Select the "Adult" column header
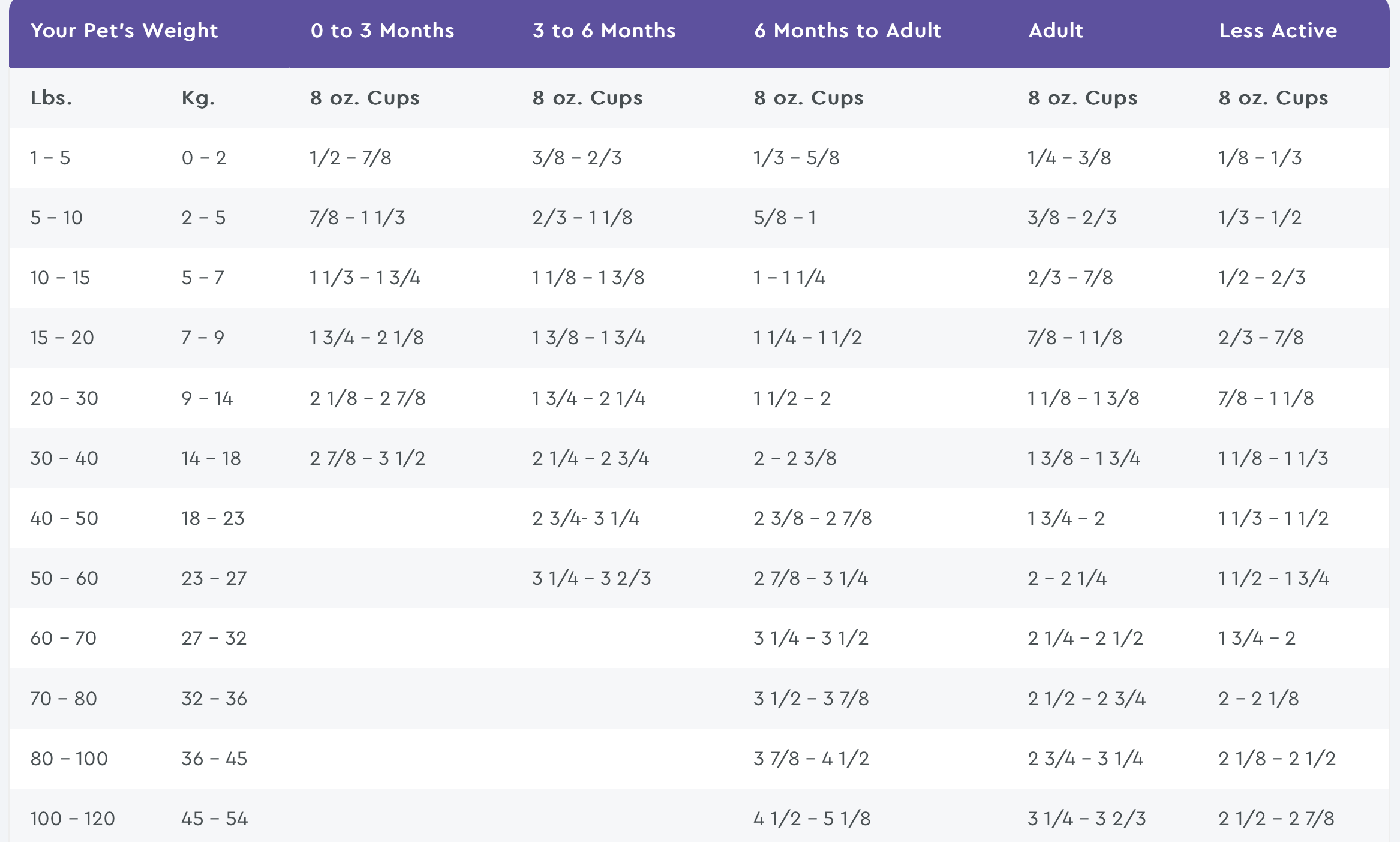Viewport: 1400px width, 842px height. click(x=1055, y=31)
